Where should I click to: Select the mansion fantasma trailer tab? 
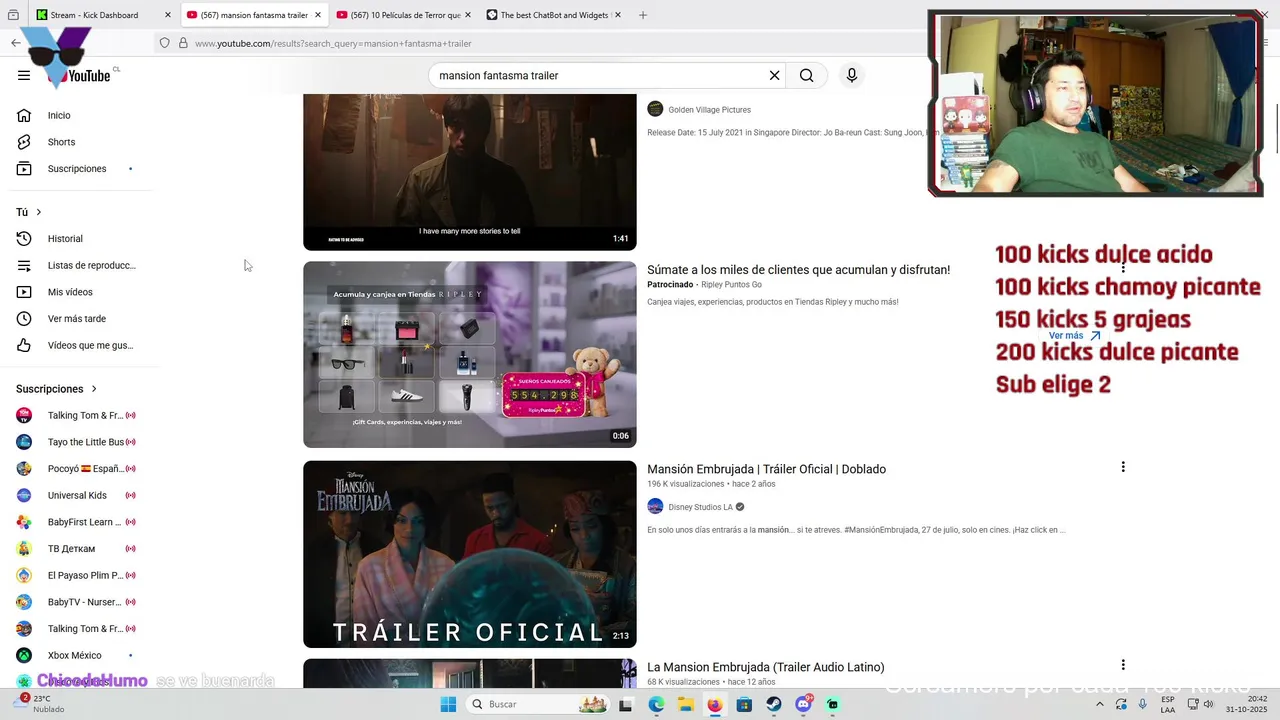(254, 15)
